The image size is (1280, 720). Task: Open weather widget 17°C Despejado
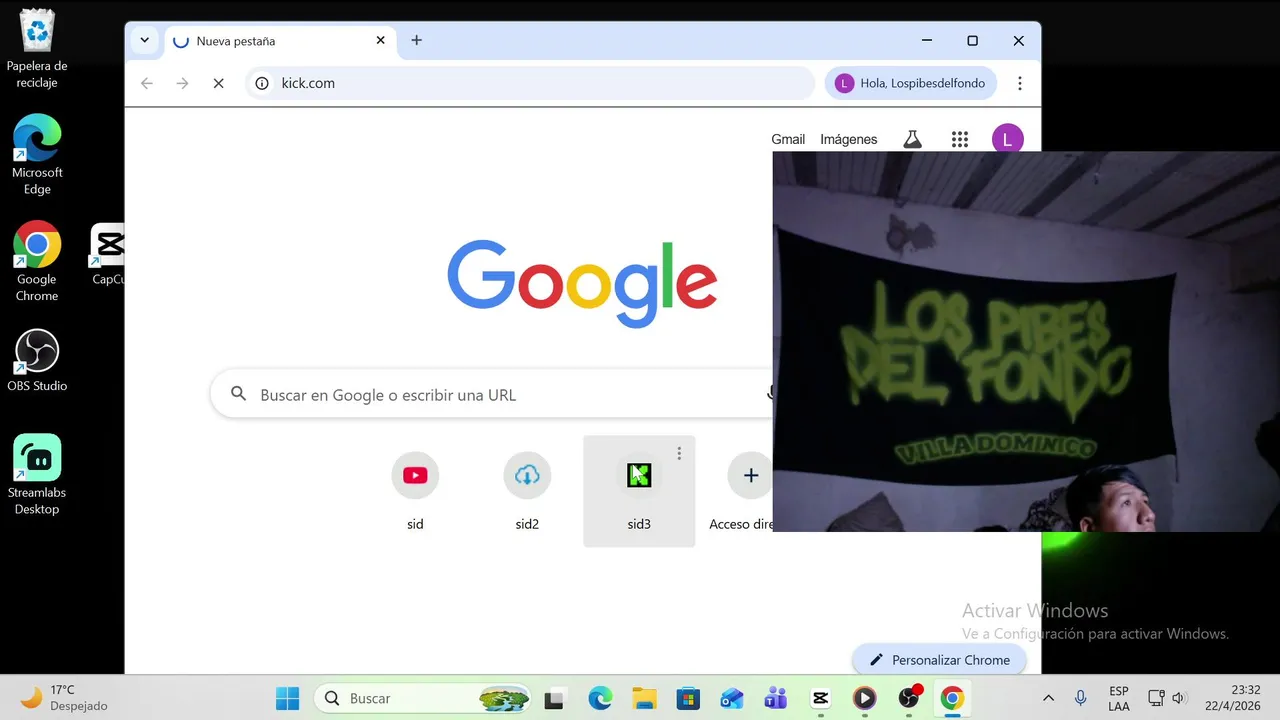pyautogui.click(x=65, y=698)
